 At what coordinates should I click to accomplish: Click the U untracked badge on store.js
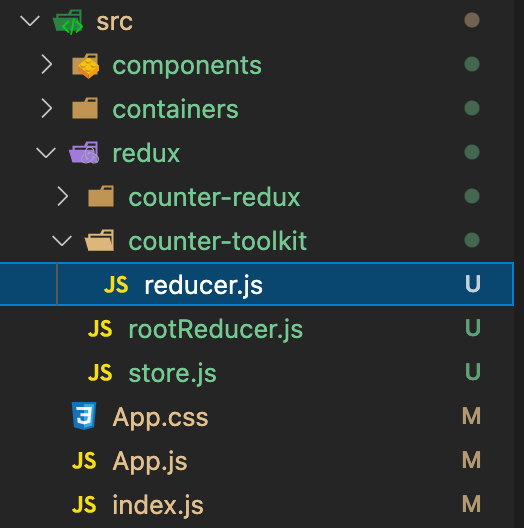pos(472,371)
